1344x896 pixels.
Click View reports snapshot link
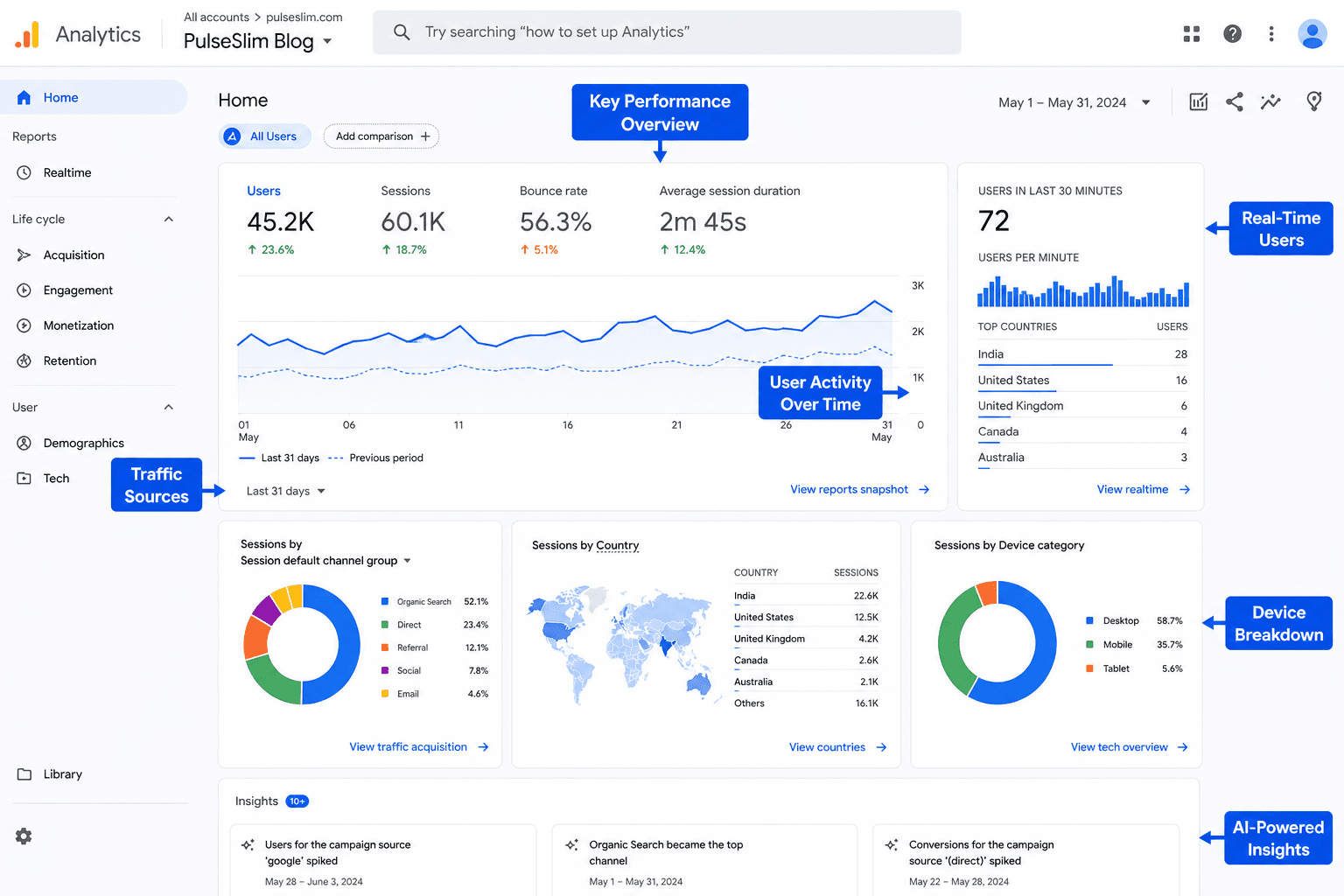point(860,489)
